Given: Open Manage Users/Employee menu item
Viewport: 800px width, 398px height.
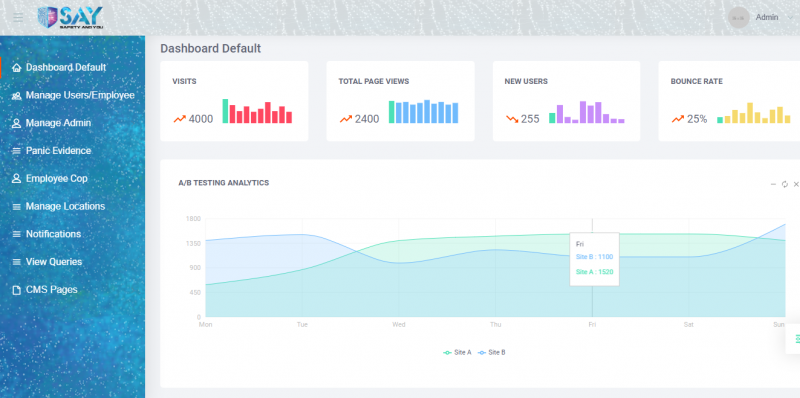Looking at the screenshot, I should click(x=80, y=95).
